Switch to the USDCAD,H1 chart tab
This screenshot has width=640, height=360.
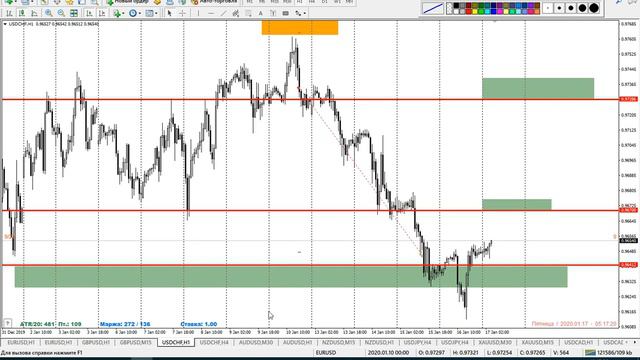click(x=578, y=342)
